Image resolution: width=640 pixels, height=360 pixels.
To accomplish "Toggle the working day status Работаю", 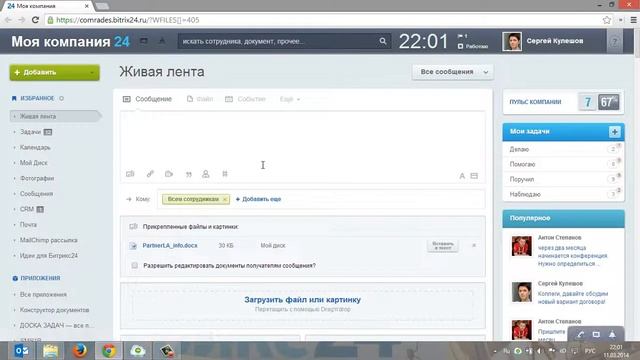I will (x=473, y=46).
